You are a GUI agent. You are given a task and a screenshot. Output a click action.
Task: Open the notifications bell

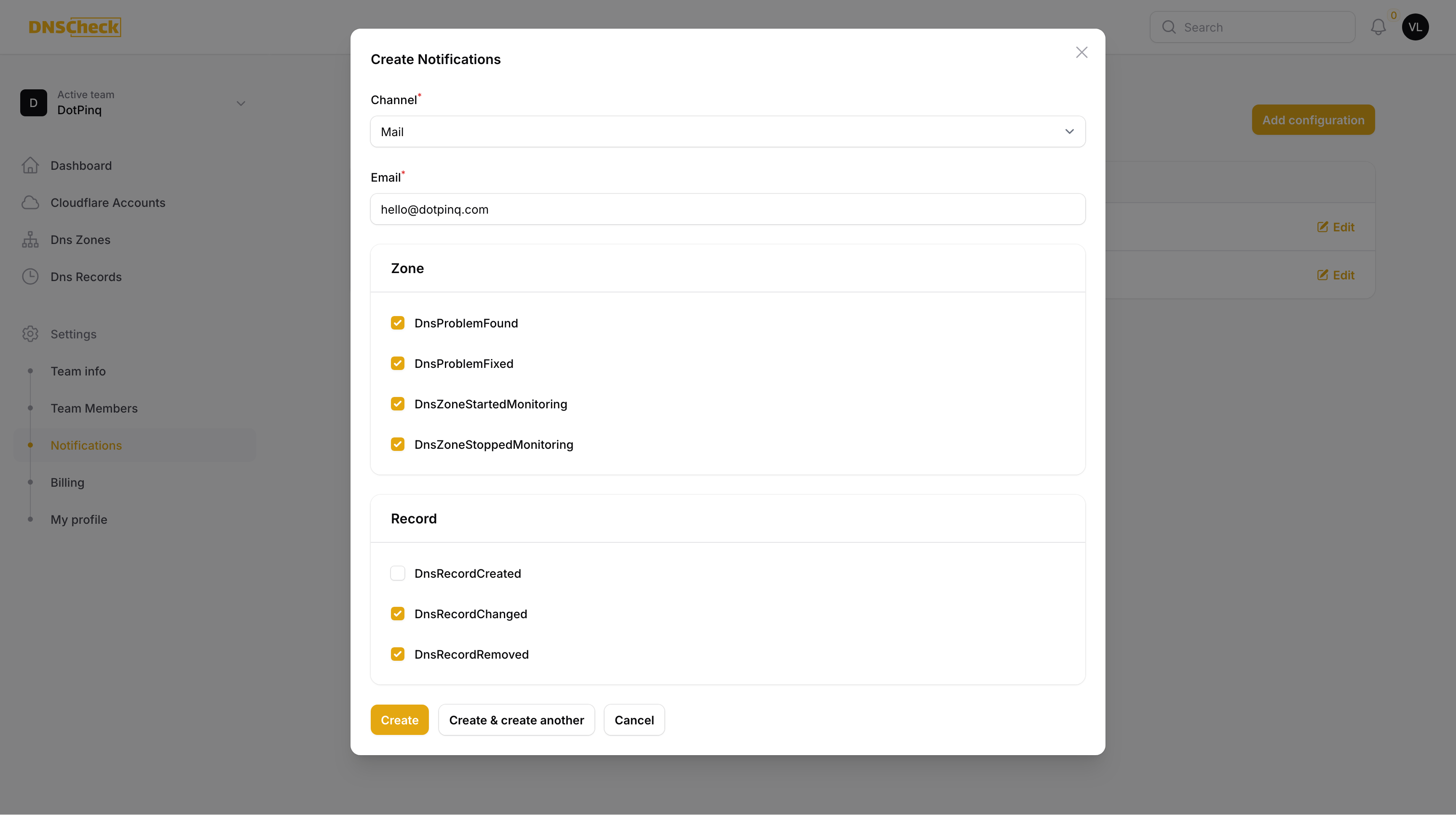point(1378,27)
